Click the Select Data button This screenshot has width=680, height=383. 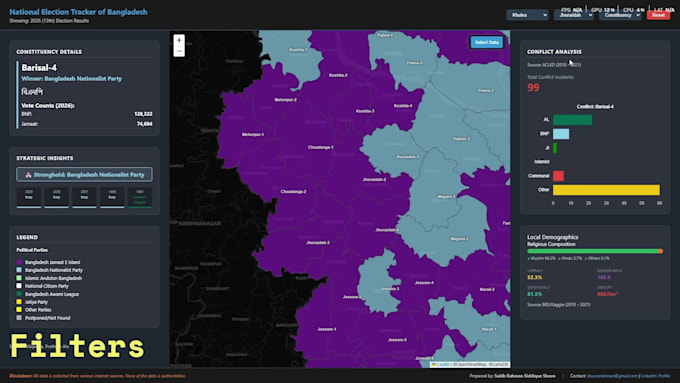click(487, 42)
